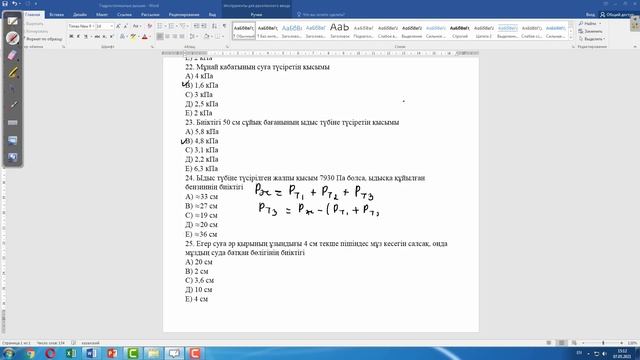
Task: Toggle underline formatting
Action: click(86, 37)
